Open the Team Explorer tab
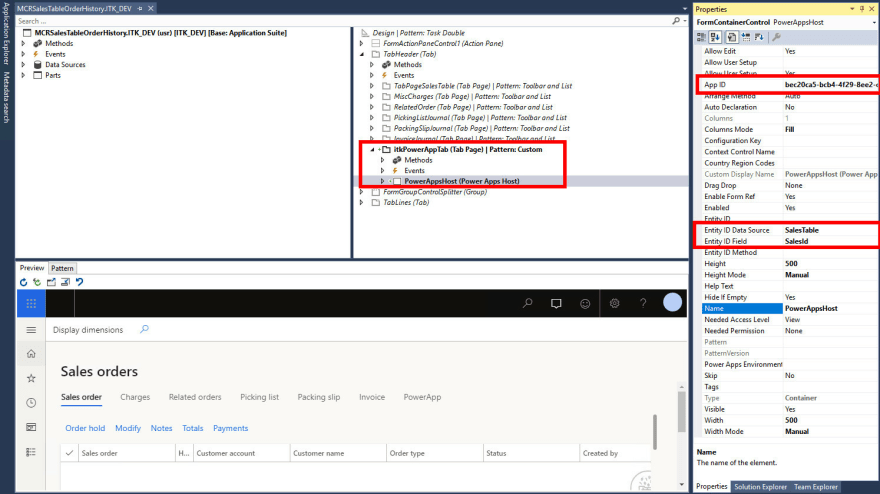 pyautogui.click(x=815, y=487)
